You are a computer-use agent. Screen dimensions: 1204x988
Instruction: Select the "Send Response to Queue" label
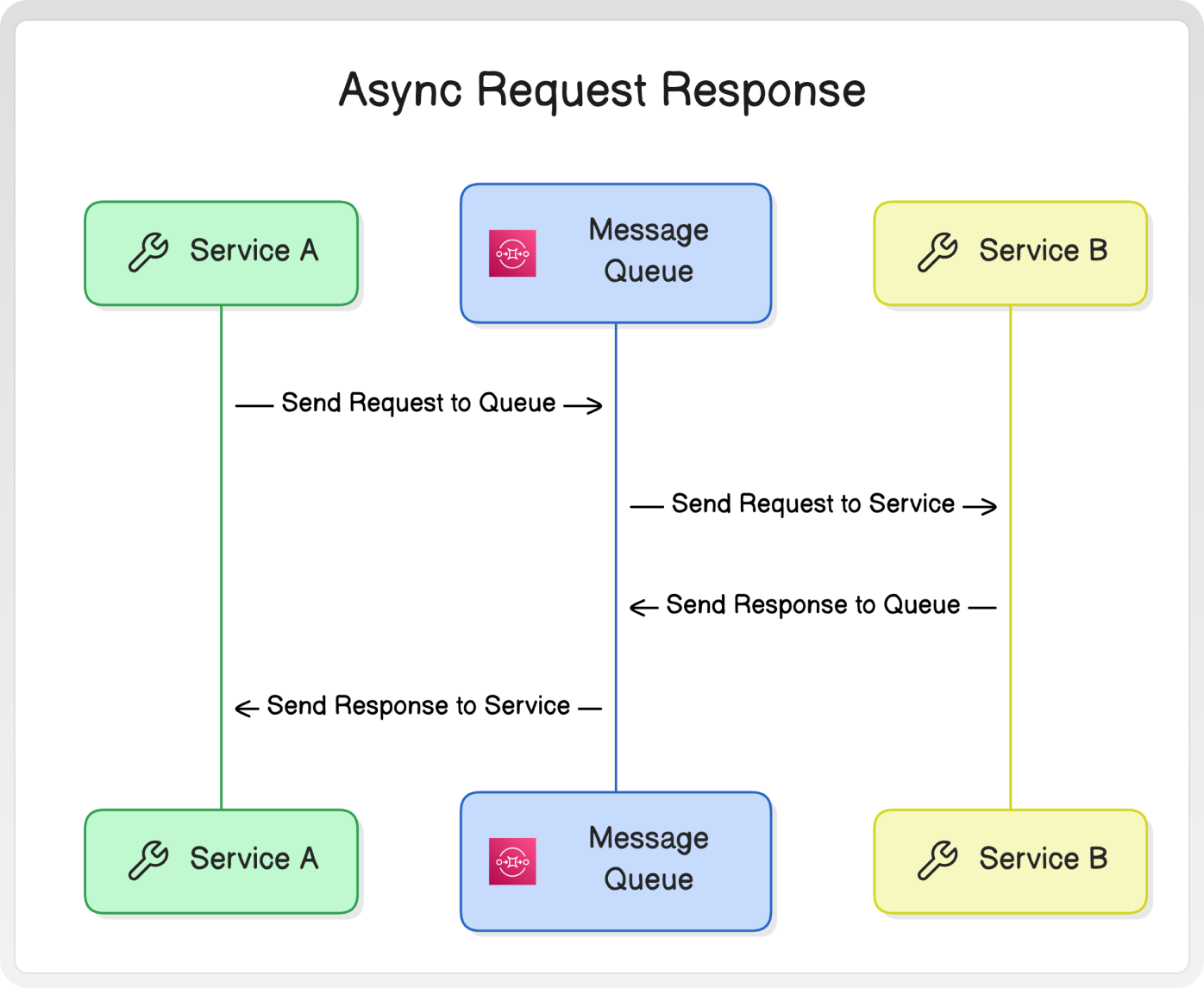pos(813,605)
